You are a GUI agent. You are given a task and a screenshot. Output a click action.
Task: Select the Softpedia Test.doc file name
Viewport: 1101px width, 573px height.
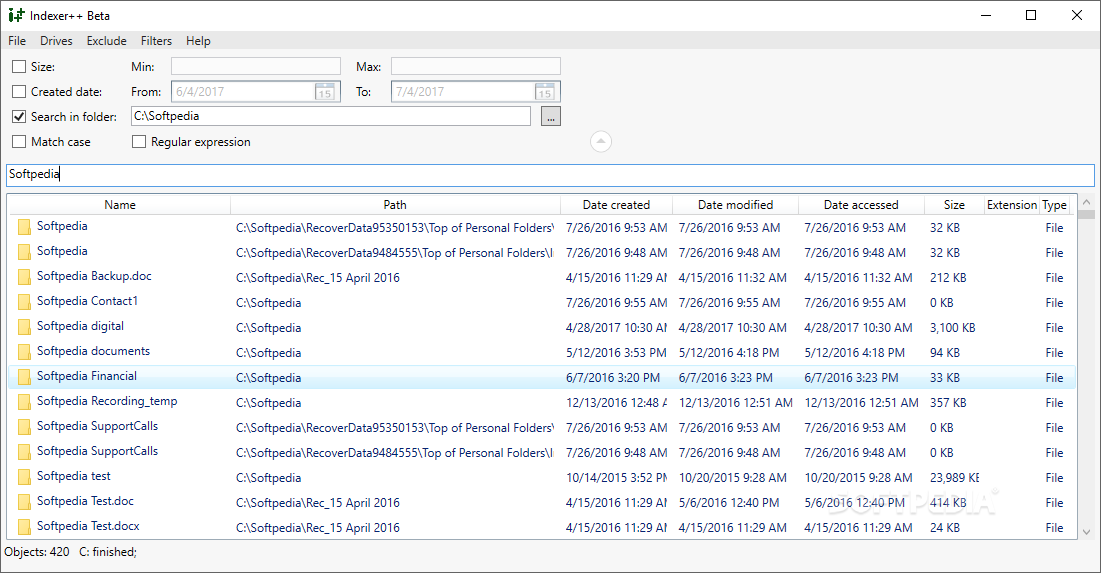(x=85, y=501)
